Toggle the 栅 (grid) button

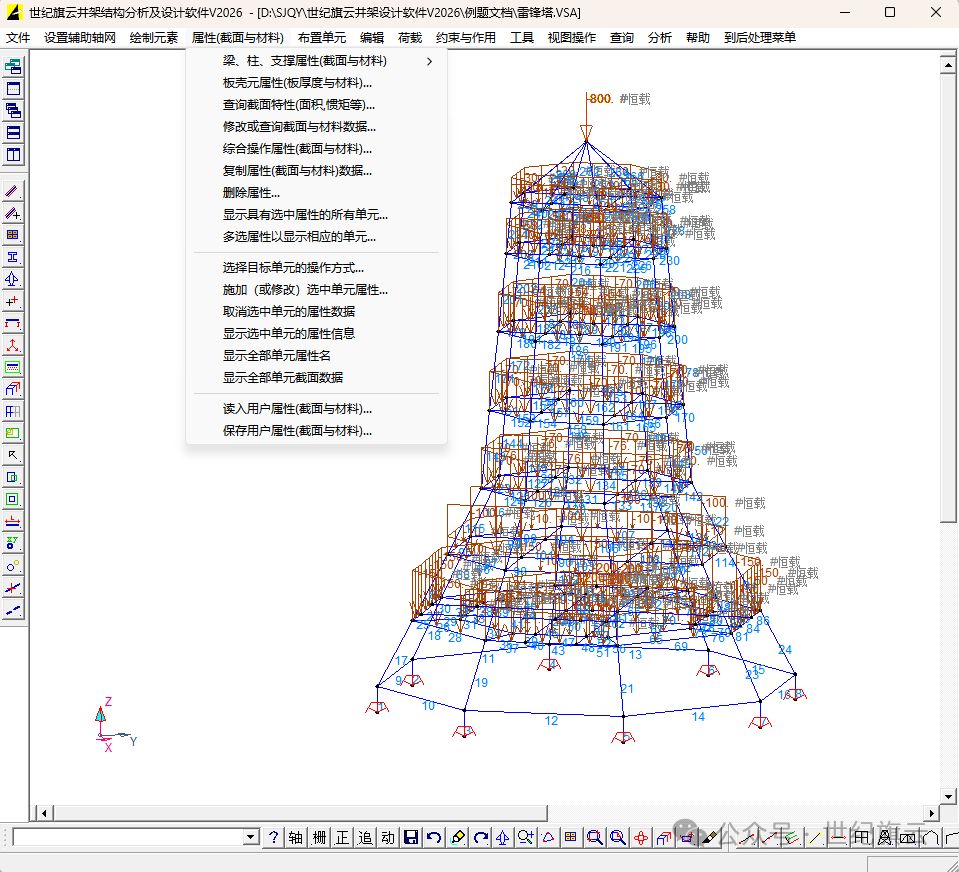pyautogui.click(x=319, y=837)
